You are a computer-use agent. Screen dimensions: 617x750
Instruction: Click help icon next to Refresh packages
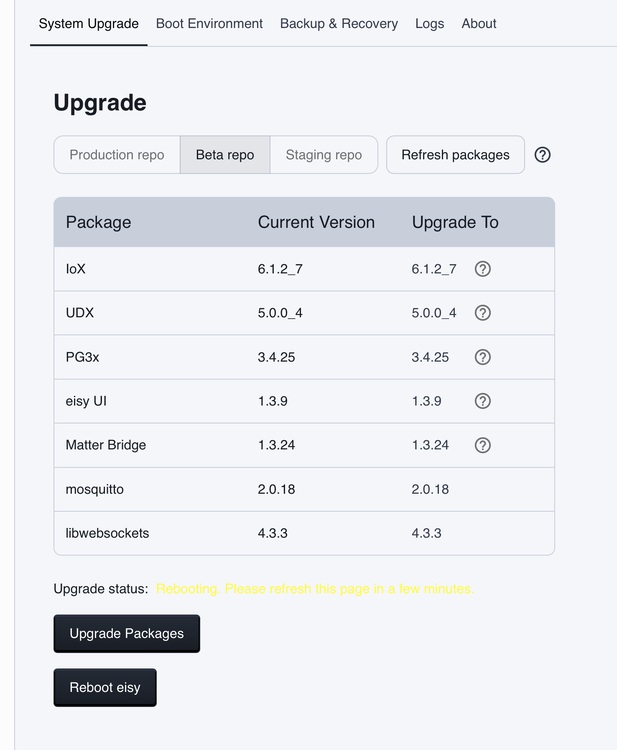click(542, 155)
